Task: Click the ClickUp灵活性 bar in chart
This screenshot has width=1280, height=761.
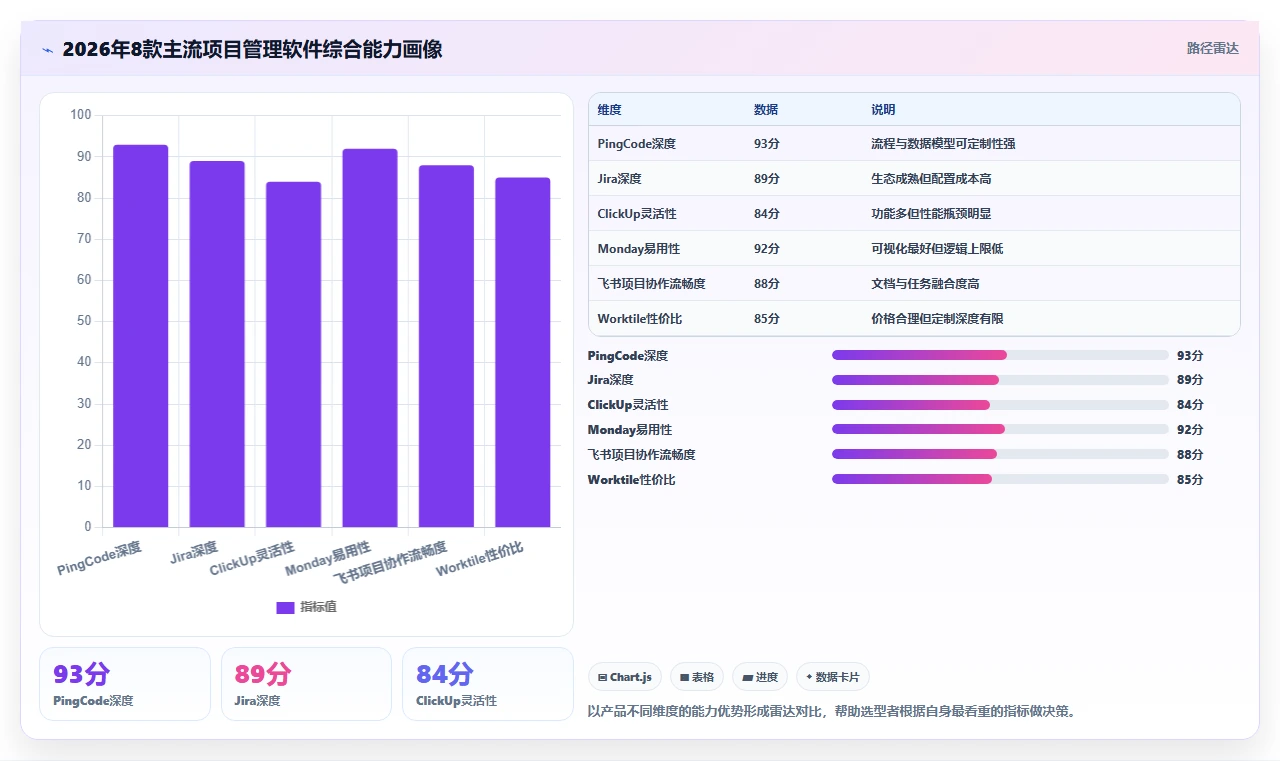Action: pos(293,354)
